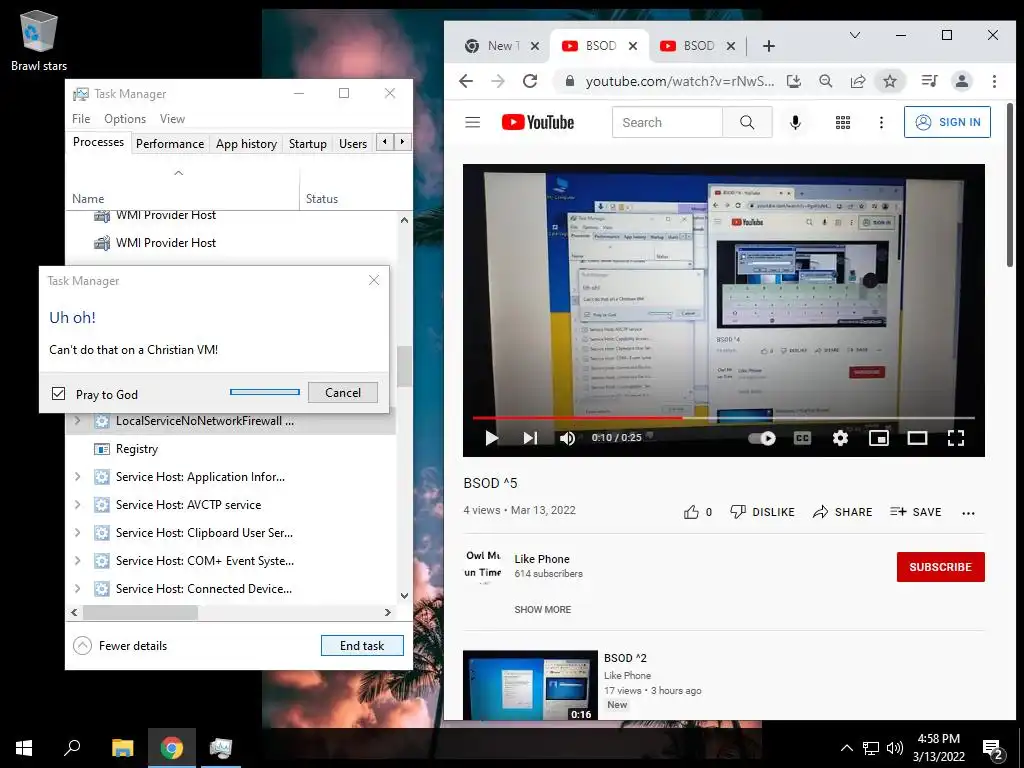Go back with Chrome's back arrow
The height and width of the screenshot is (768, 1024).
466,81
